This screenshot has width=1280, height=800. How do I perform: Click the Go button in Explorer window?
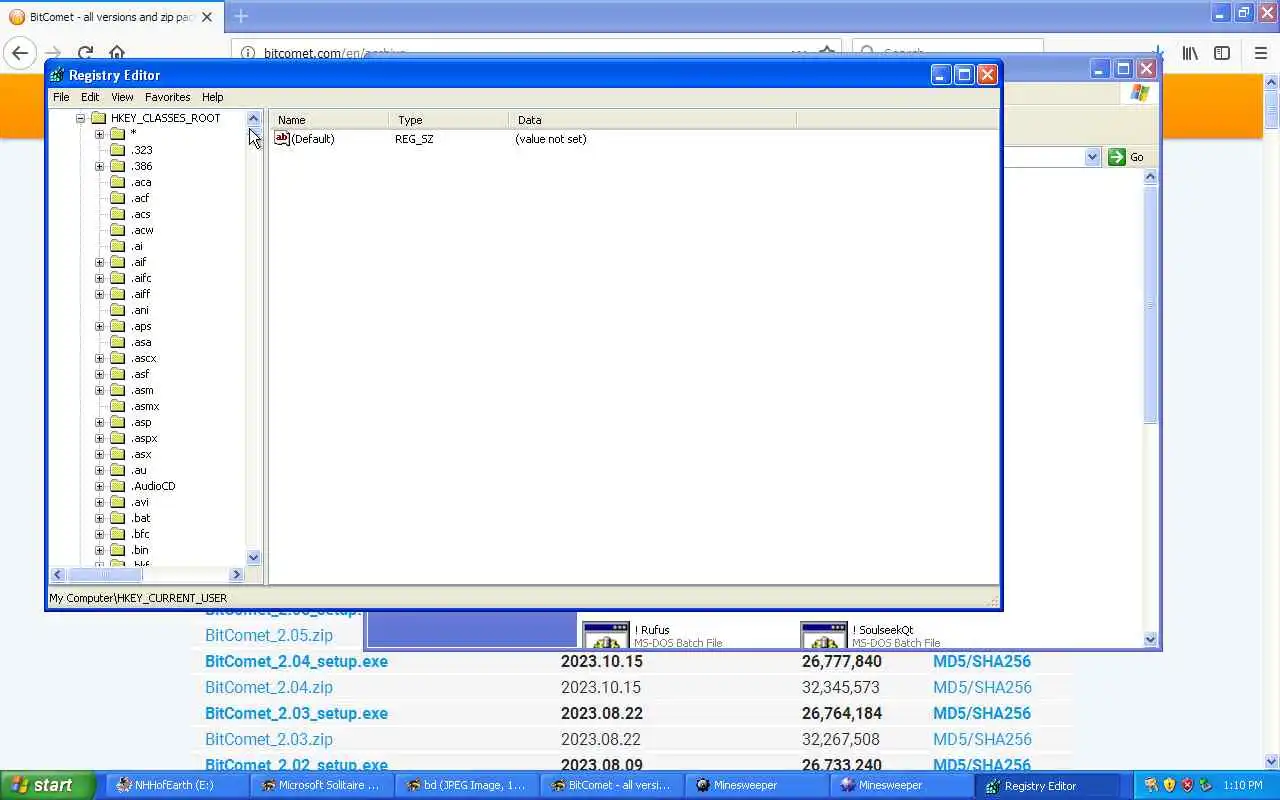(1126, 157)
